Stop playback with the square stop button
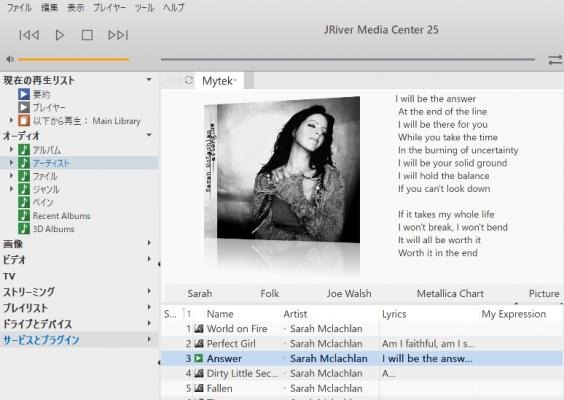Image resolution: width=564 pixels, height=400 pixels. 87,35
